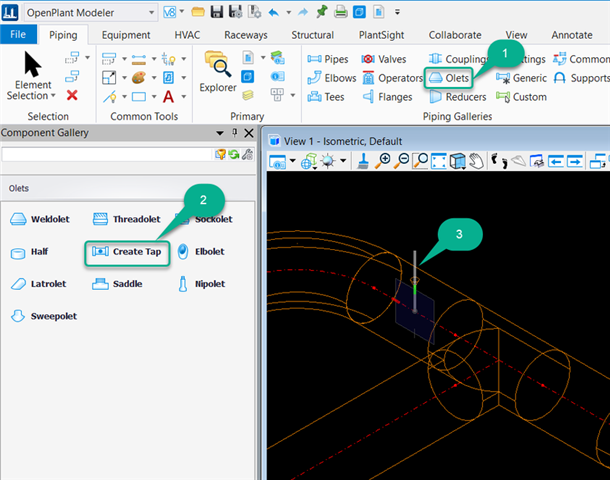This screenshot has width=610, height=480.
Task: Expand the OpenPlant Modeler workflow dropdown
Action: 150,12
